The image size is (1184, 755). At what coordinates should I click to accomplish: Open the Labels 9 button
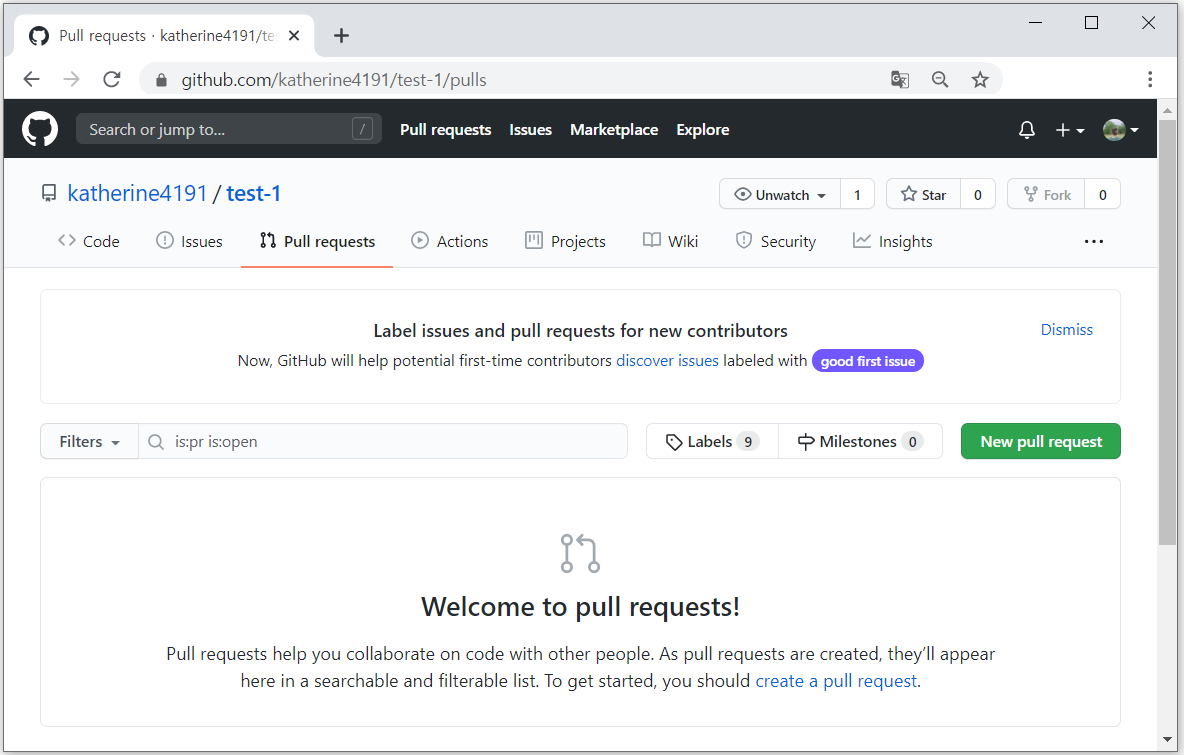712,442
